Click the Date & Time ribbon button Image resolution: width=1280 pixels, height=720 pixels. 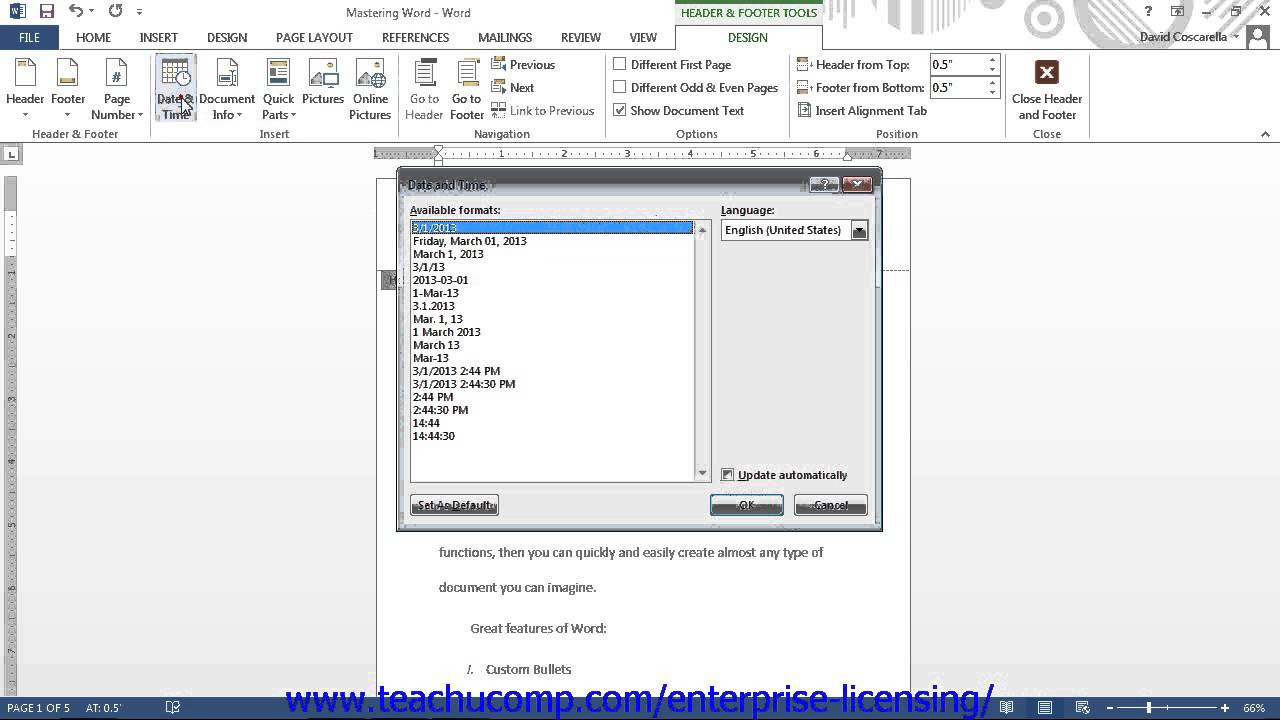[x=175, y=89]
